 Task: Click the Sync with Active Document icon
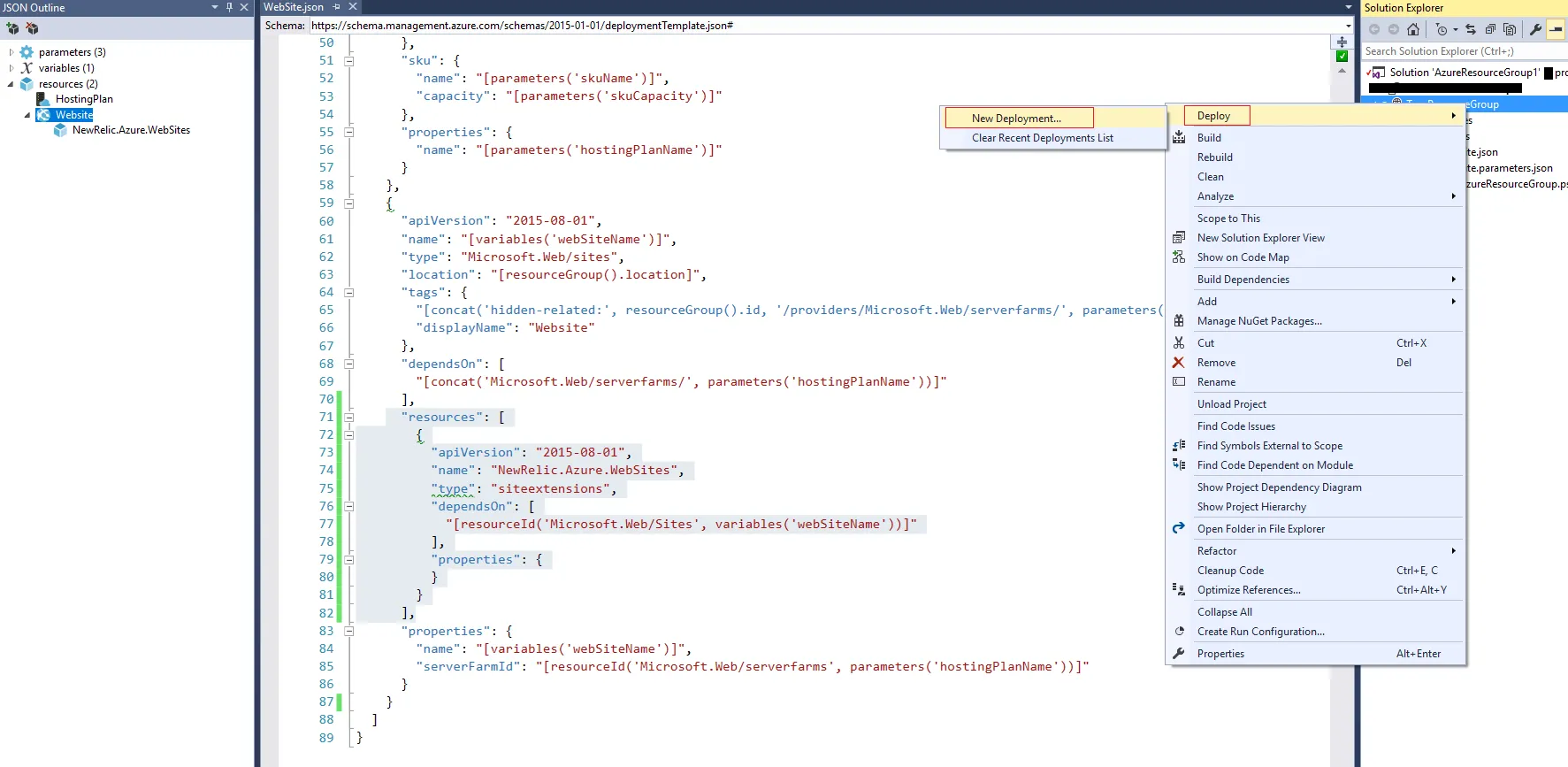(x=1471, y=29)
